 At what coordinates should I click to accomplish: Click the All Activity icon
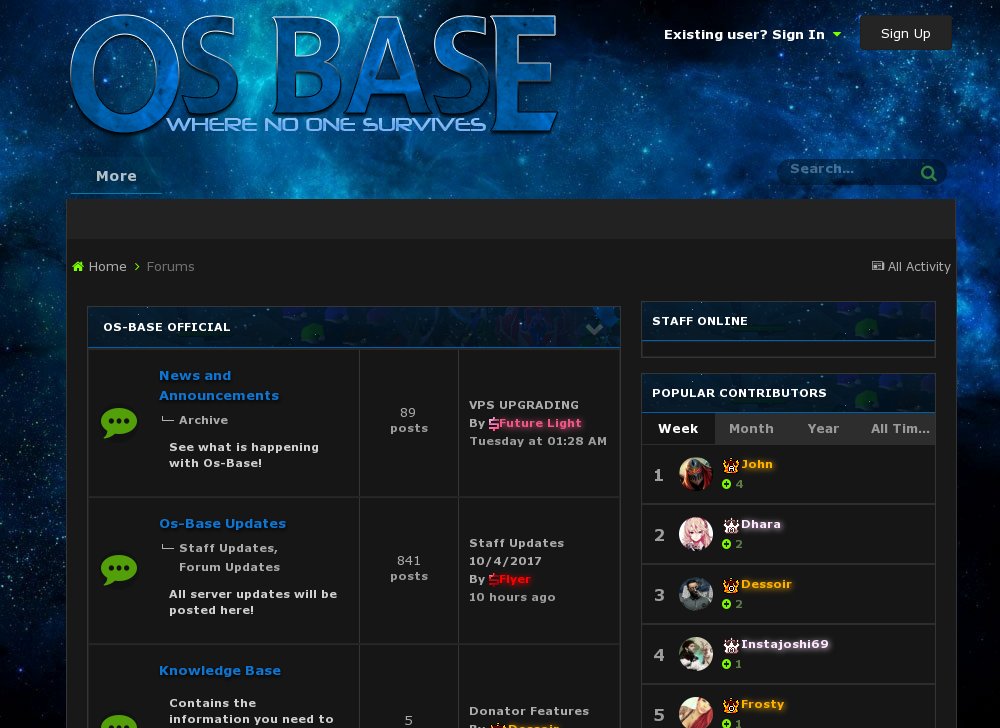point(877,266)
